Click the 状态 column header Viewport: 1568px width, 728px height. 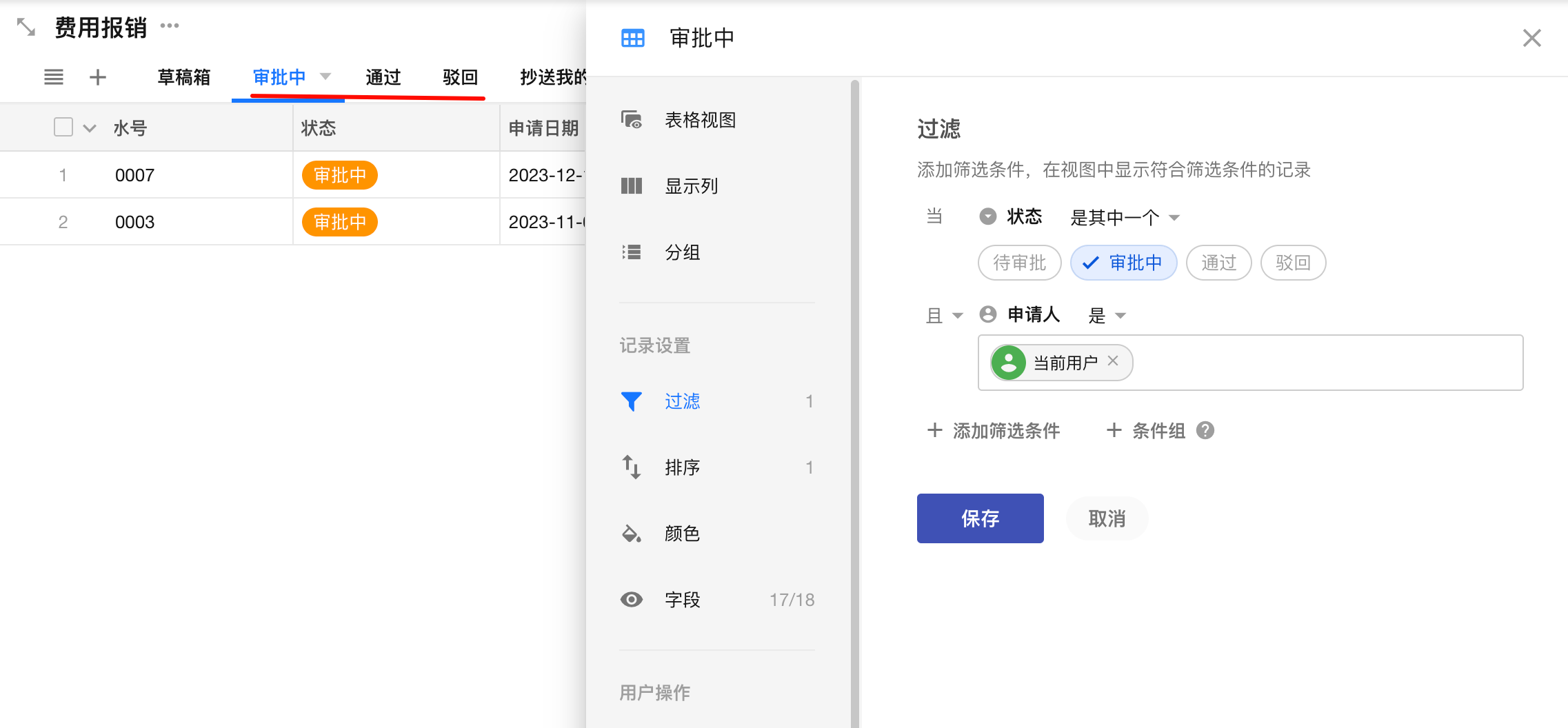[x=396, y=128]
